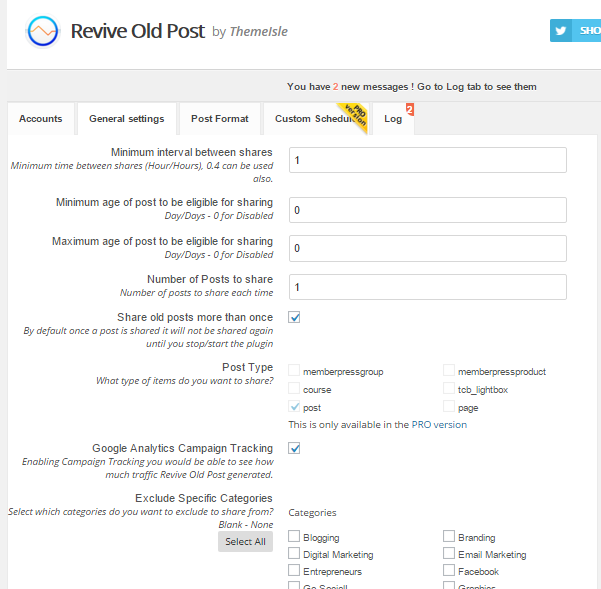
Task: Exclude the Email Marketing category
Action: [449, 553]
